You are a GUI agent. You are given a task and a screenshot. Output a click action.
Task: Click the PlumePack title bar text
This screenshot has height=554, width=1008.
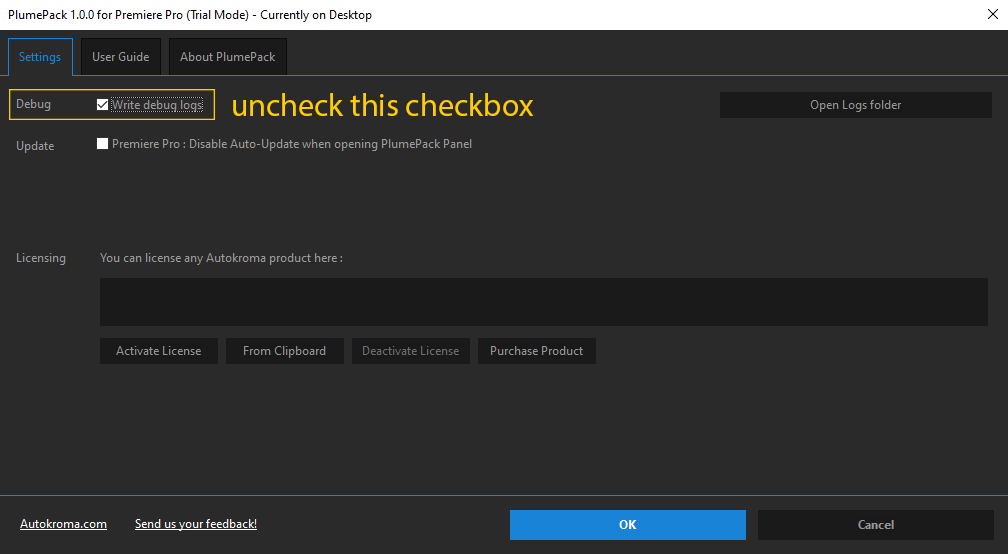click(x=190, y=15)
